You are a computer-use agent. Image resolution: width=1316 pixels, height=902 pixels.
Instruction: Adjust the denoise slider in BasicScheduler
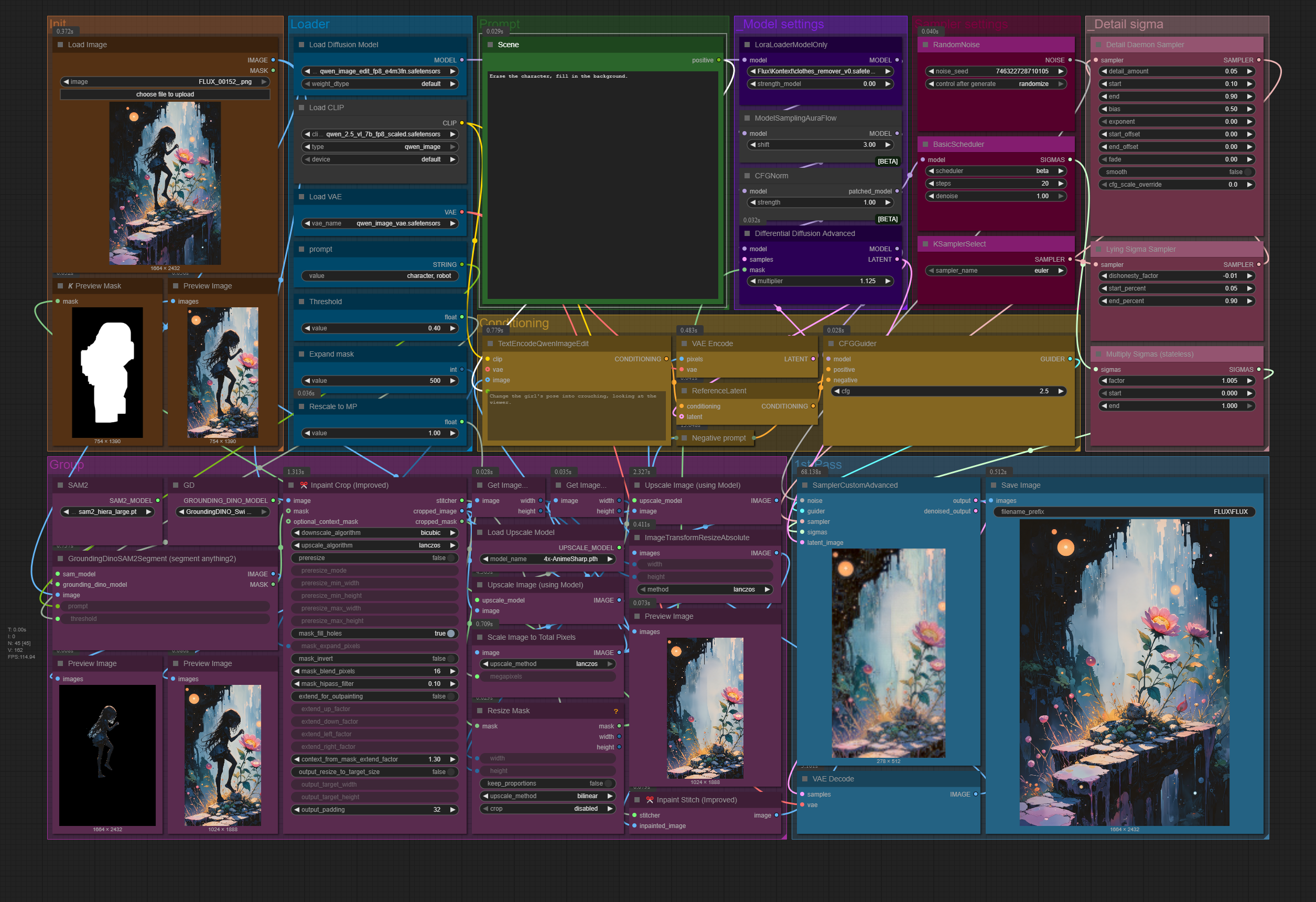pyautogui.click(x=996, y=197)
